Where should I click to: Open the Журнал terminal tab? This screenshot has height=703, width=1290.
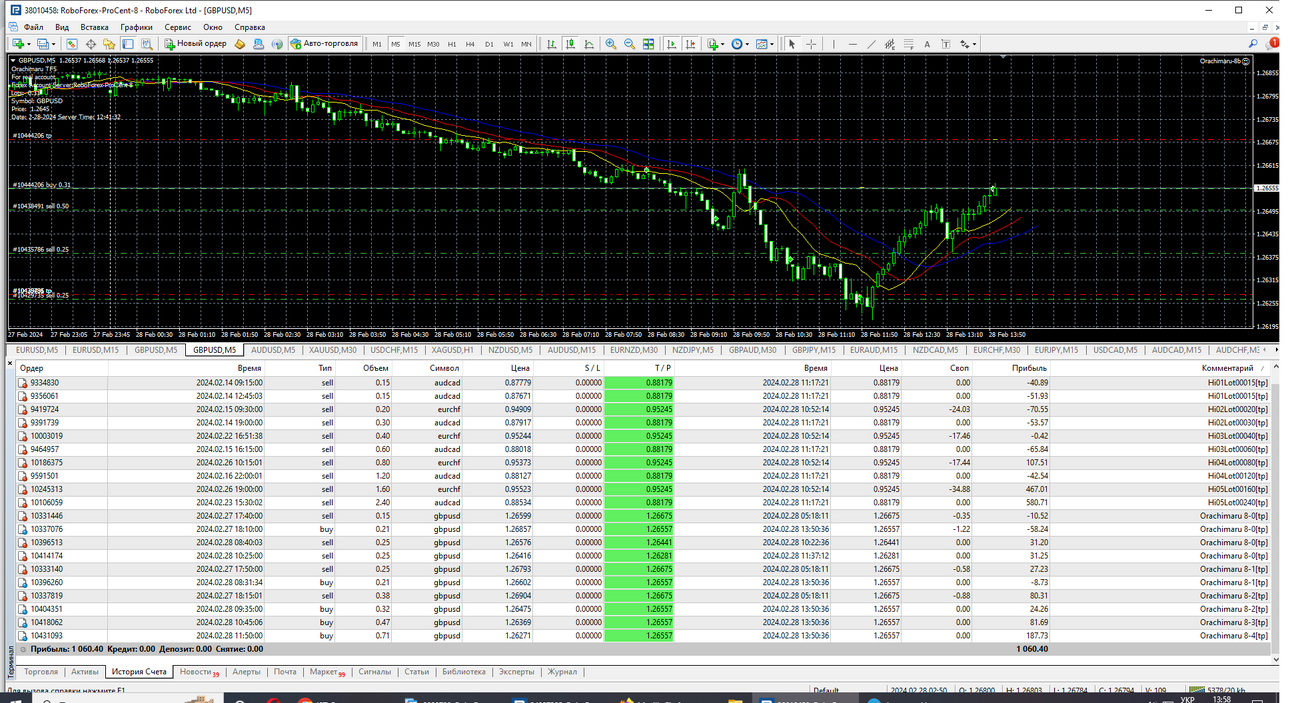click(x=563, y=672)
